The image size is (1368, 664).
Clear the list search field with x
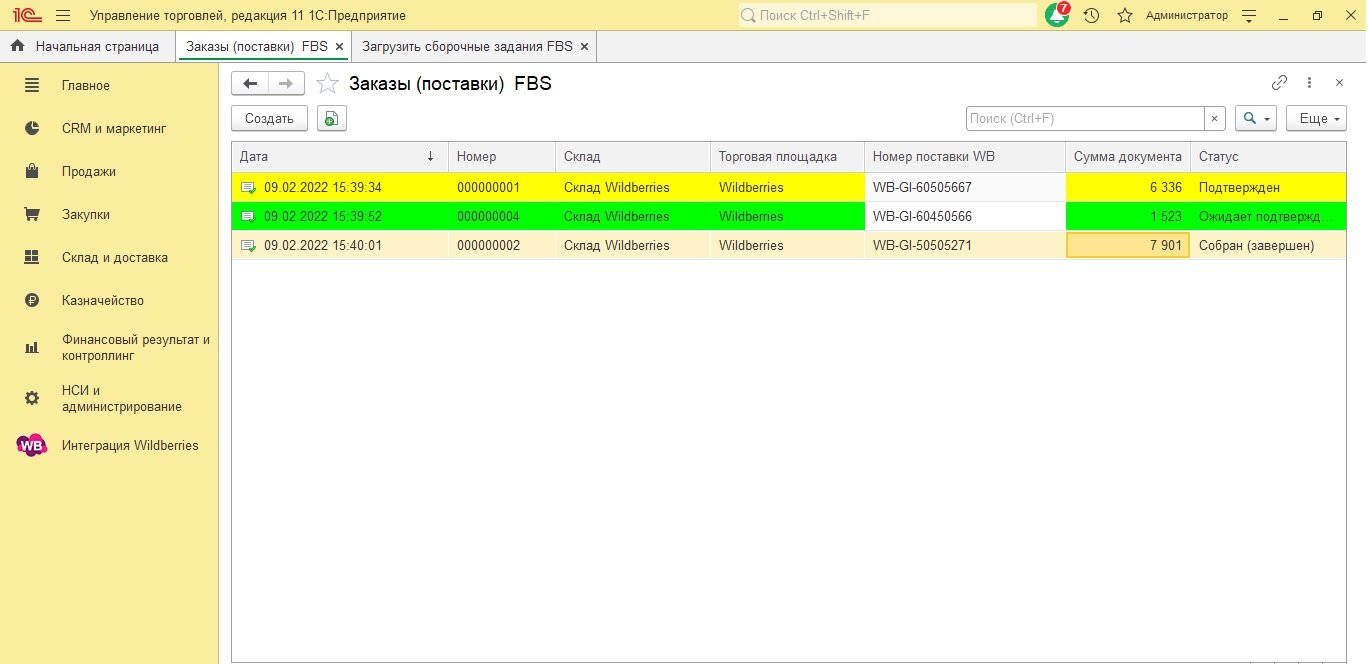1214,118
